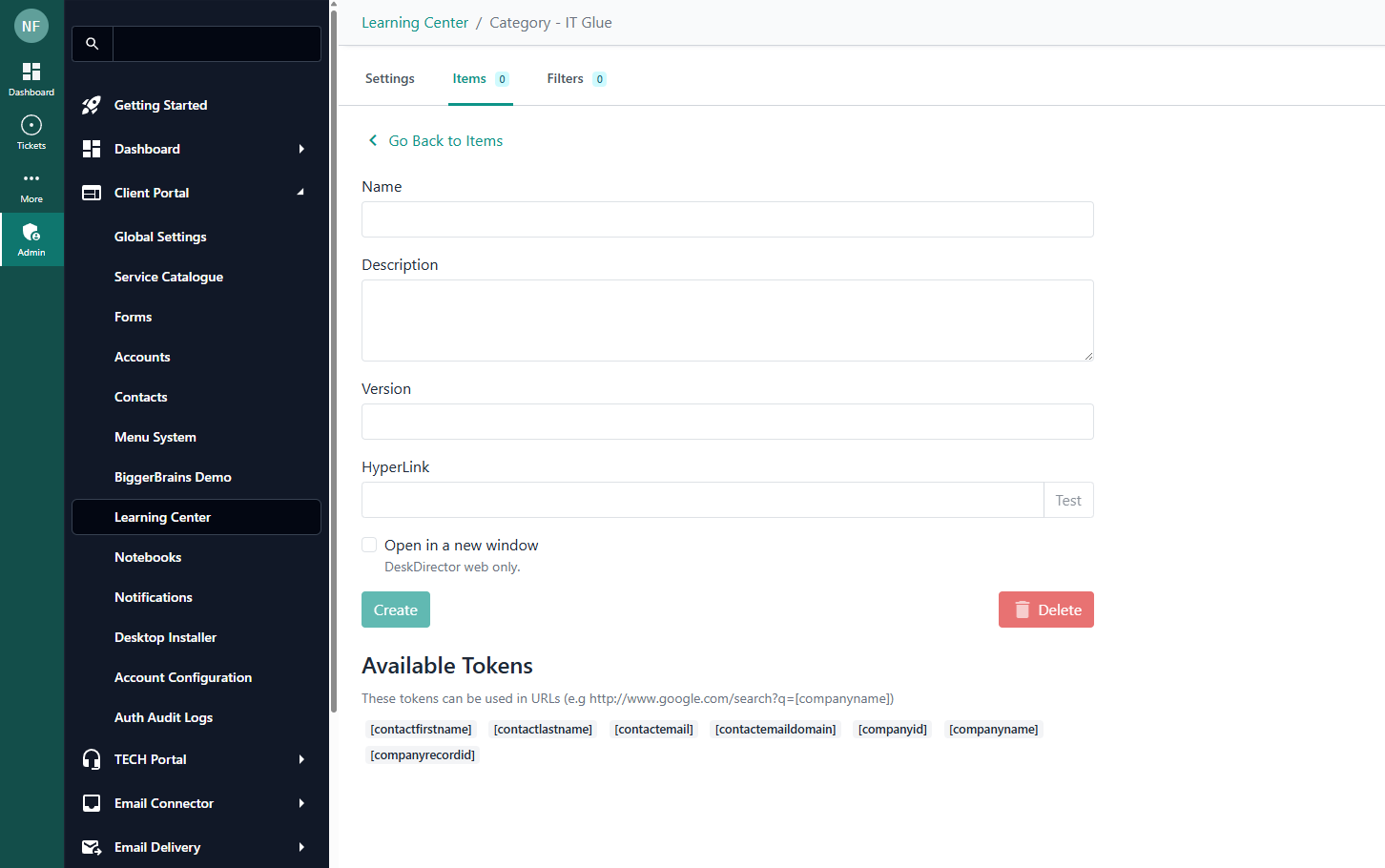Click the Test button beside HyperLink
Image resolution: width=1385 pixels, height=868 pixels.
coord(1068,500)
